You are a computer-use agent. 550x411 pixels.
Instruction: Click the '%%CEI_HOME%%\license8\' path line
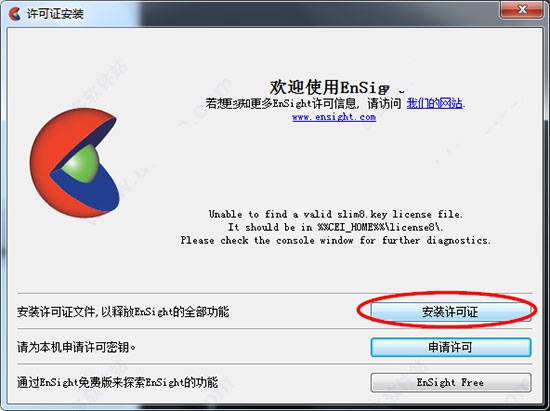click(336, 227)
